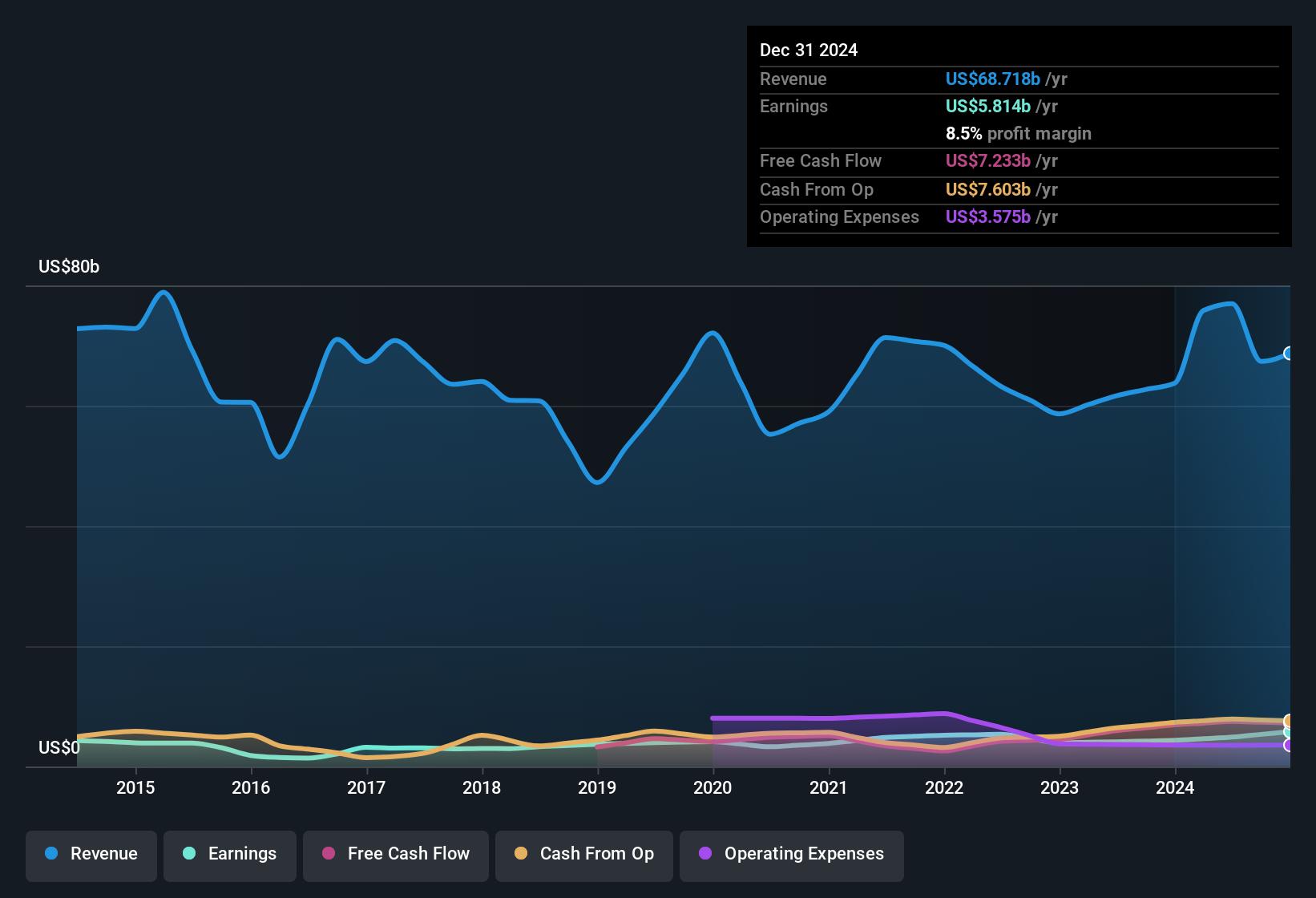Click the 2015 x-axis label
Viewport: 1316px width, 898px height.
coord(135,788)
